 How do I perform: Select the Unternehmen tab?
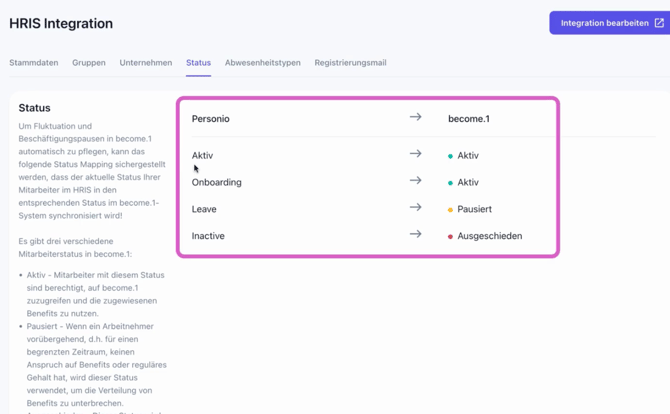click(146, 62)
